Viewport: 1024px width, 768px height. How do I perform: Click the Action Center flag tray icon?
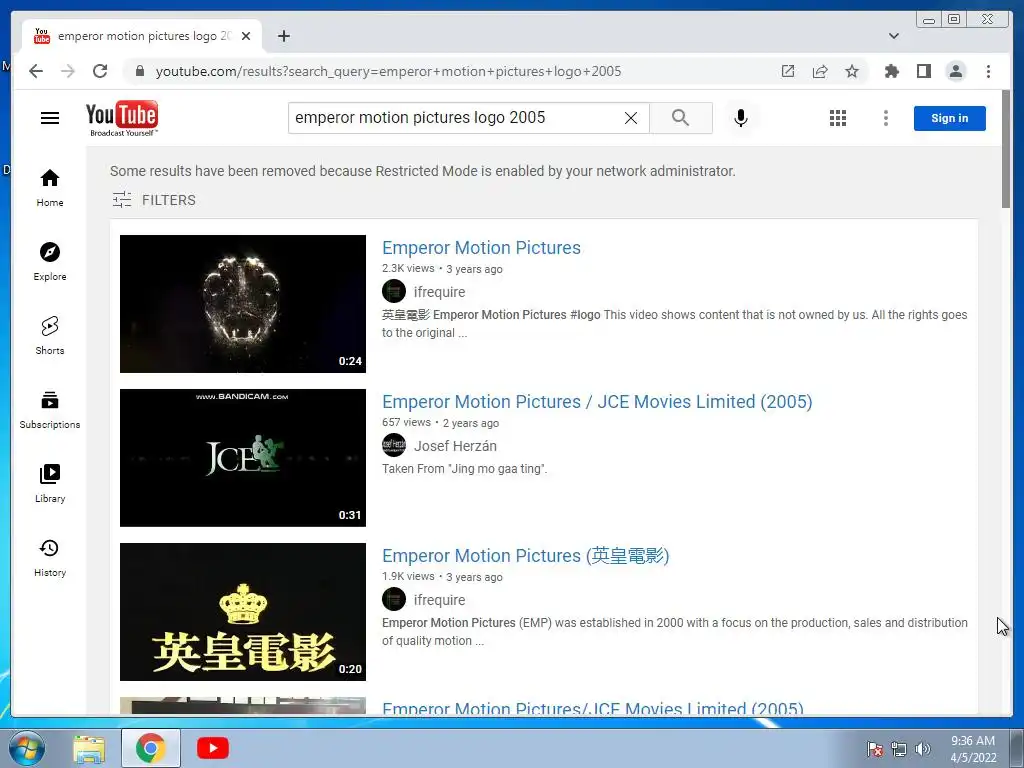(x=874, y=749)
